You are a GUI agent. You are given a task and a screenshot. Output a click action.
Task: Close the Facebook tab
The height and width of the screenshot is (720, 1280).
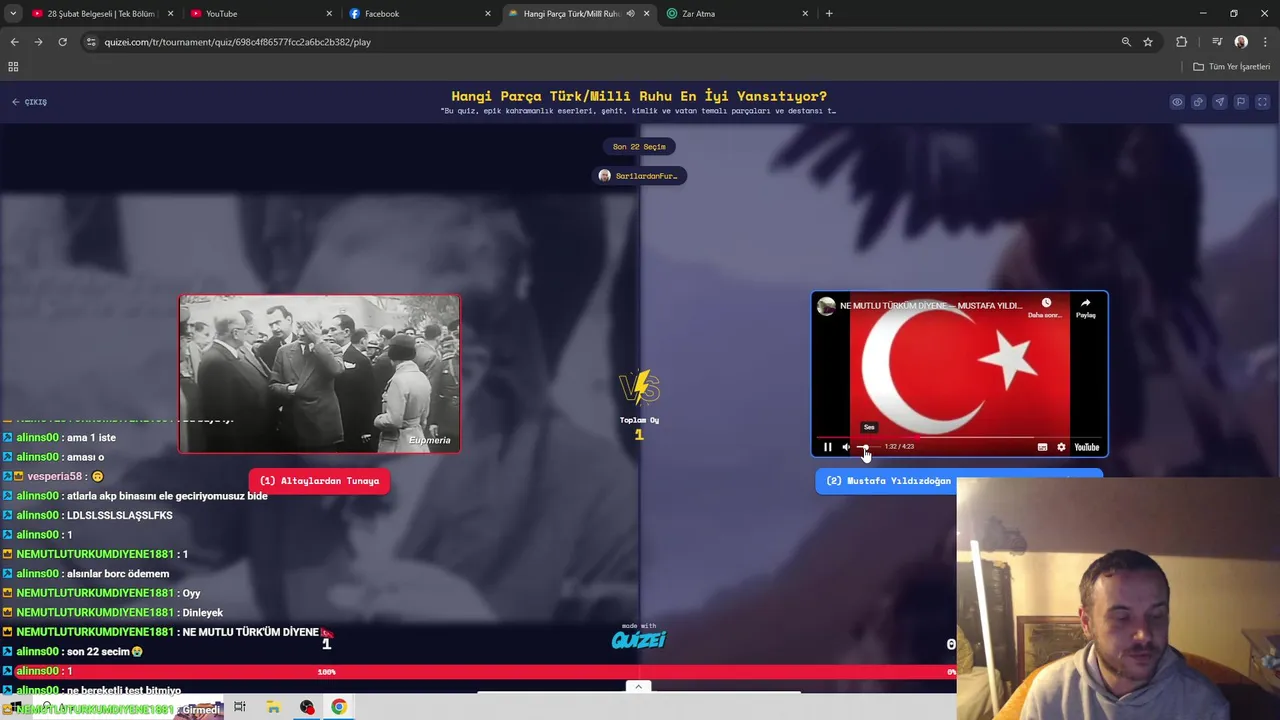pyautogui.click(x=488, y=14)
